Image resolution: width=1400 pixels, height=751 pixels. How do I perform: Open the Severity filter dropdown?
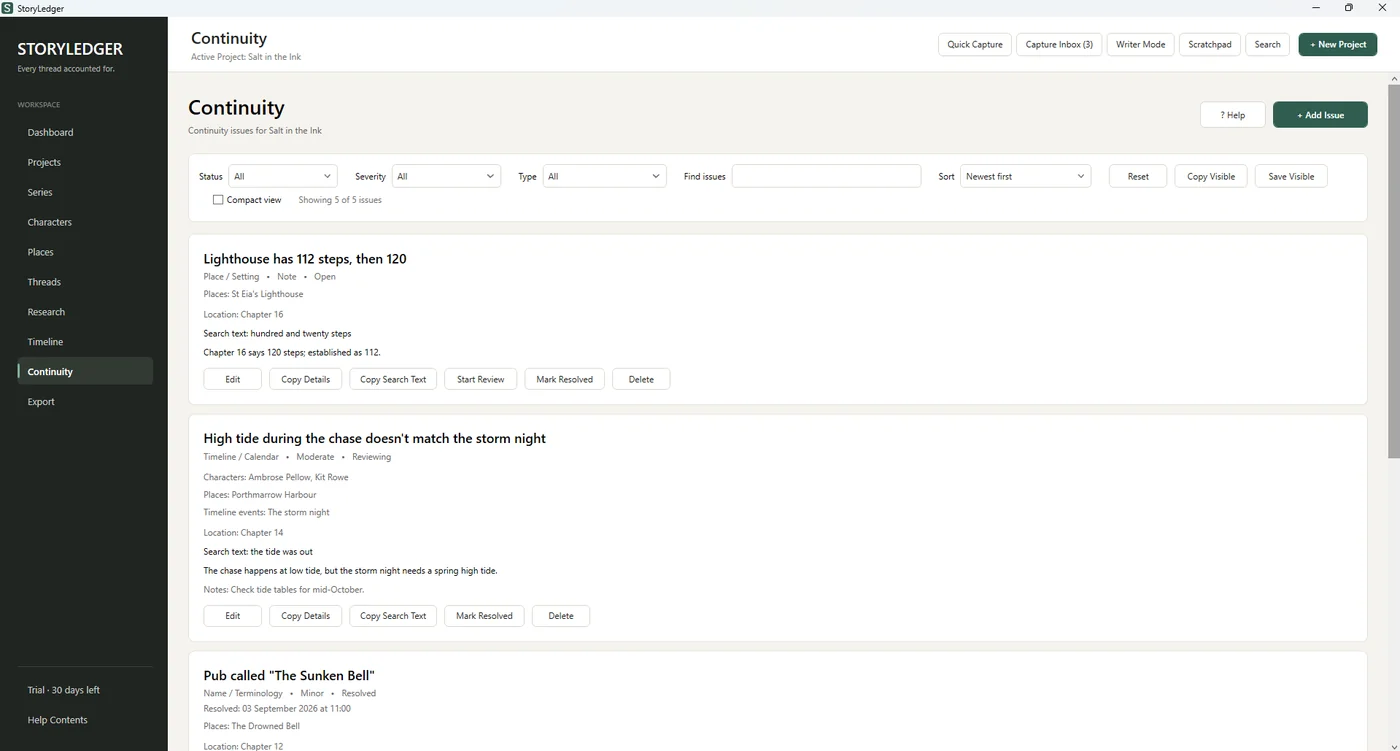click(x=446, y=176)
